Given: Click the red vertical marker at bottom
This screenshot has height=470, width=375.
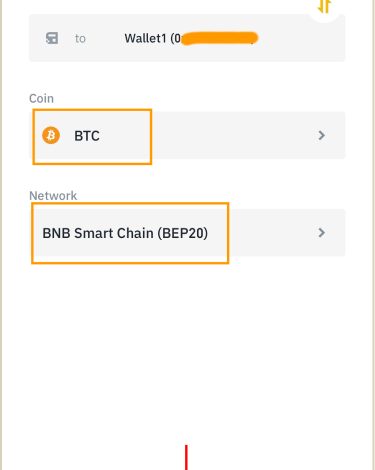Looking at the screenshot, I should 186,457.
